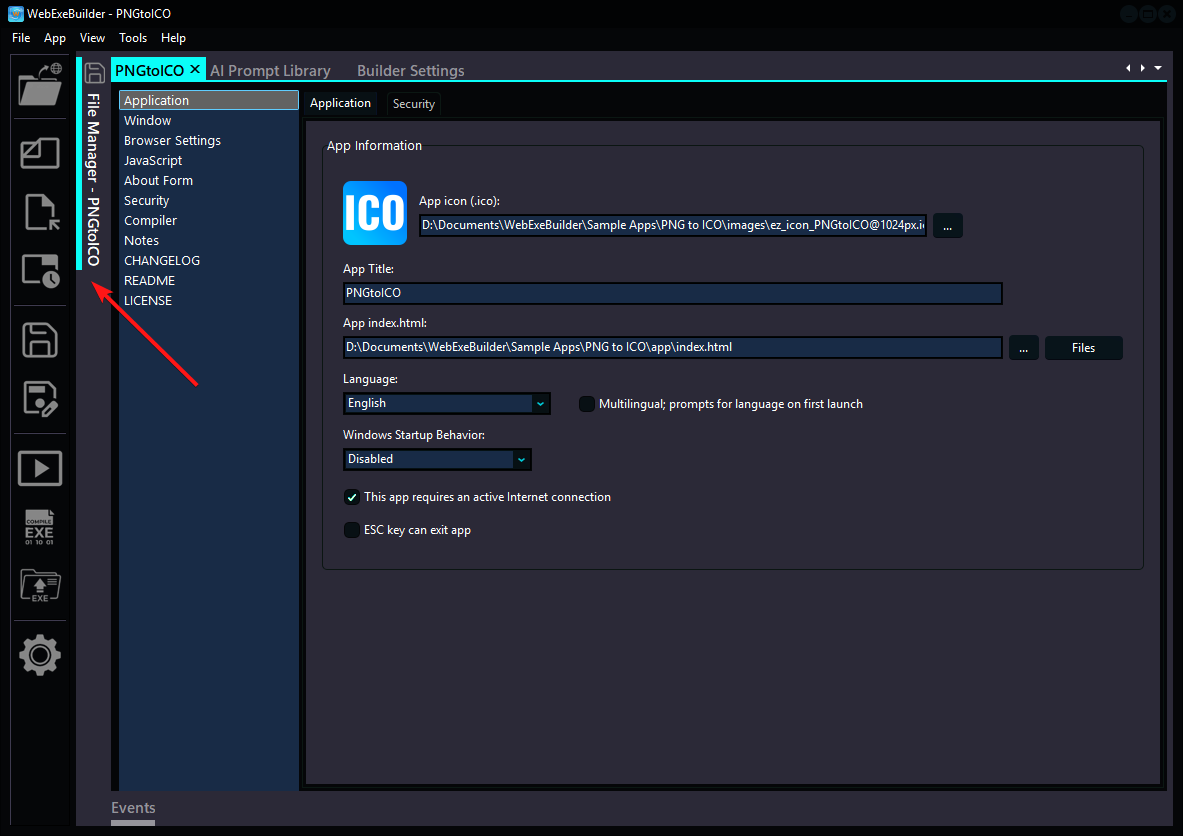Compile to EXE using the Compile EXE icon
1183x836 pixels.
[39, 527]
